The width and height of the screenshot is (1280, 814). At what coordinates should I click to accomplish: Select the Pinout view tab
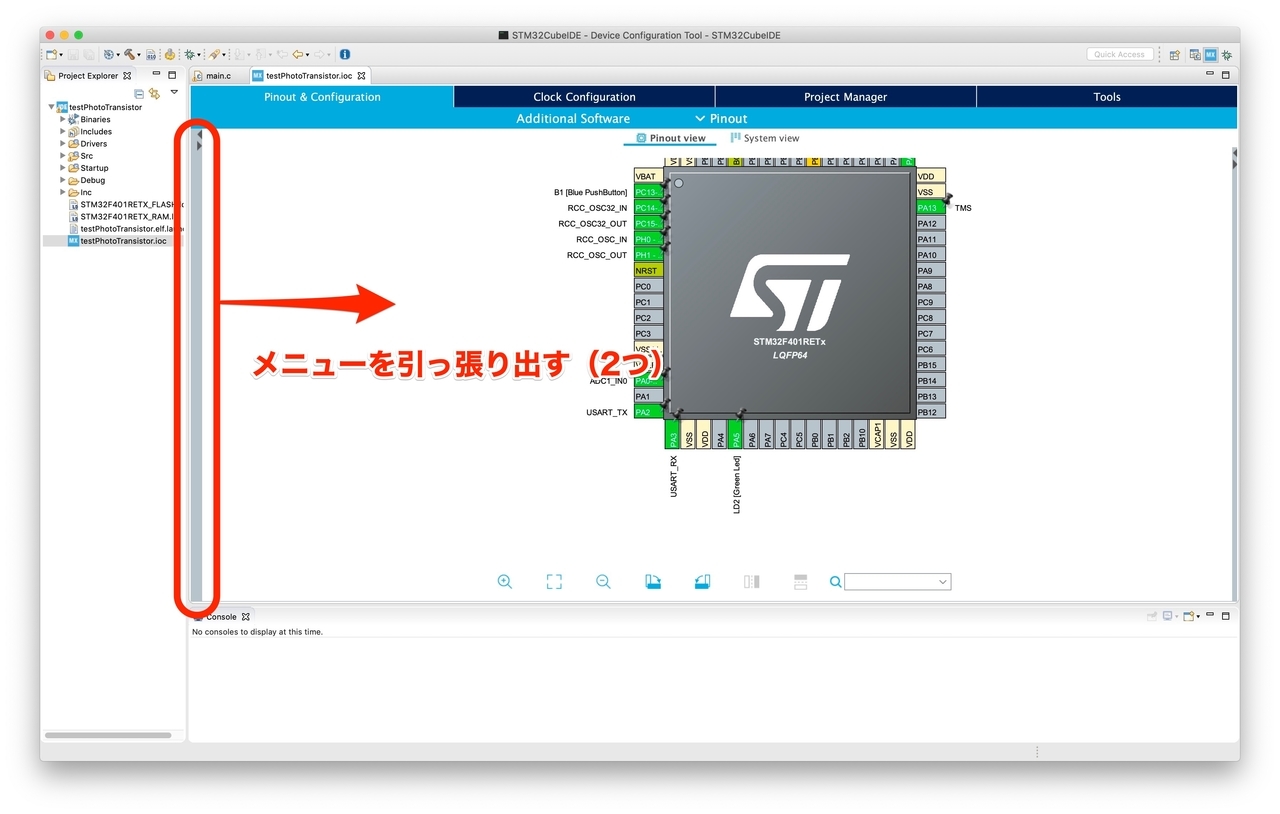670,138
